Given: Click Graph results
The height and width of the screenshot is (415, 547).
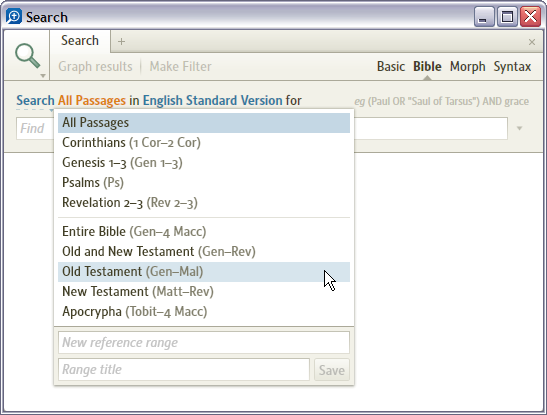Looking at the screenshot, I should point(95,66).
